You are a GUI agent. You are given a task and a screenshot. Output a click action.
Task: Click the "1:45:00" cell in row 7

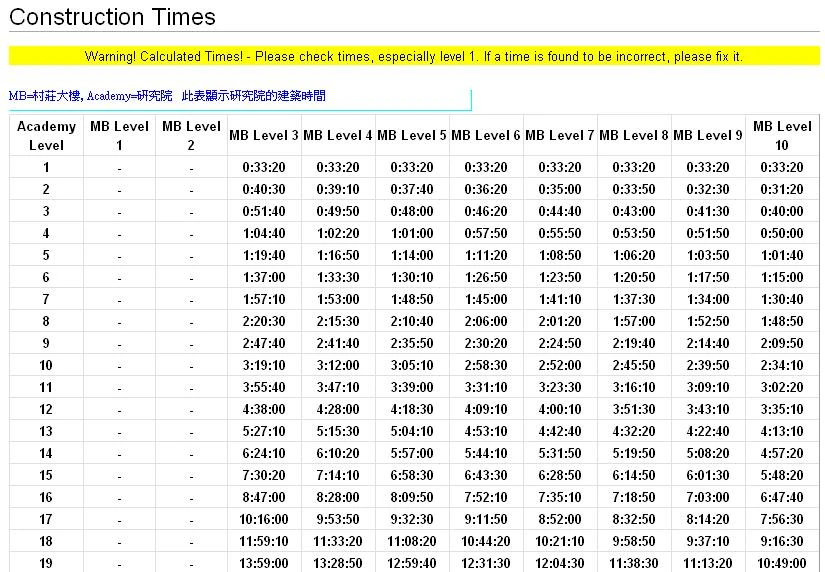click(486, 299)
